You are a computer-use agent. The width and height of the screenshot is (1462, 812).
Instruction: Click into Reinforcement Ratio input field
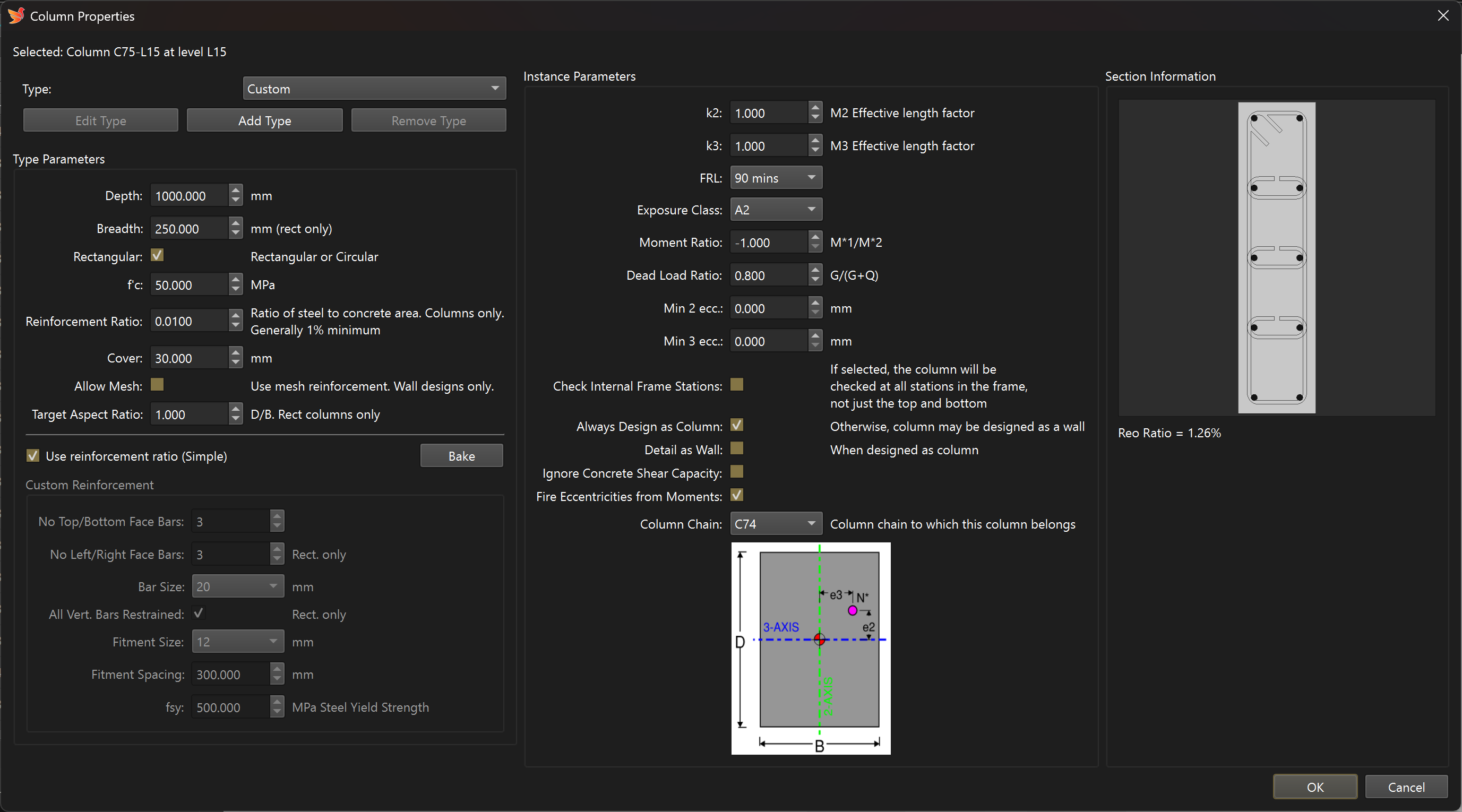click(189, 321)
